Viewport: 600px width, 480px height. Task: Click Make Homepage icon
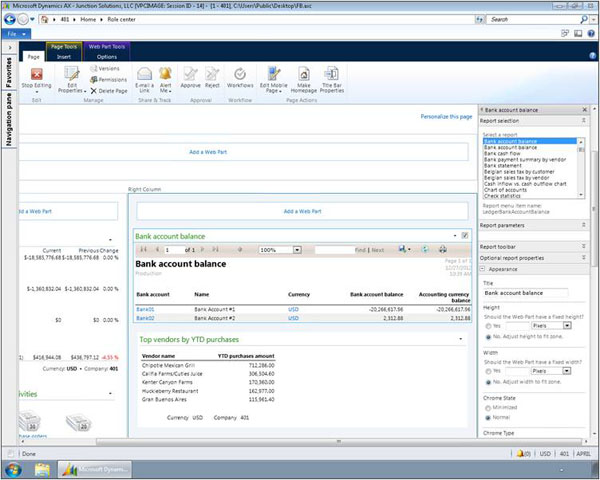[x=304, y=73]
